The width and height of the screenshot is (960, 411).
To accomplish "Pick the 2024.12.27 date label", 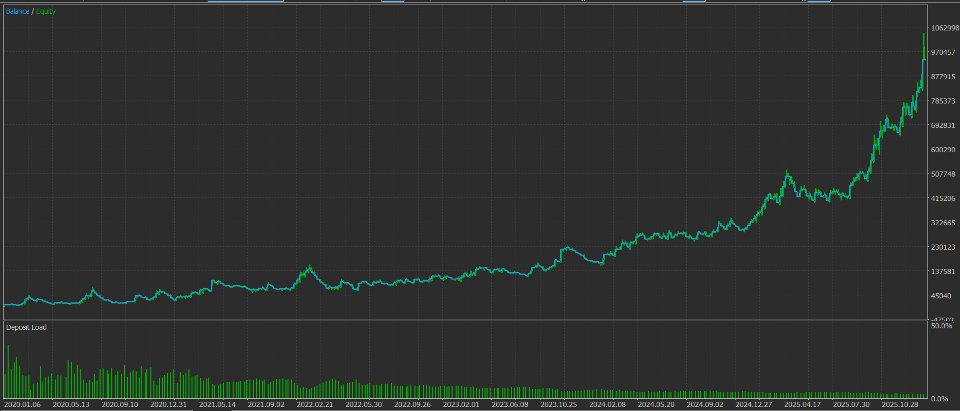I will [x=754, y=405].
